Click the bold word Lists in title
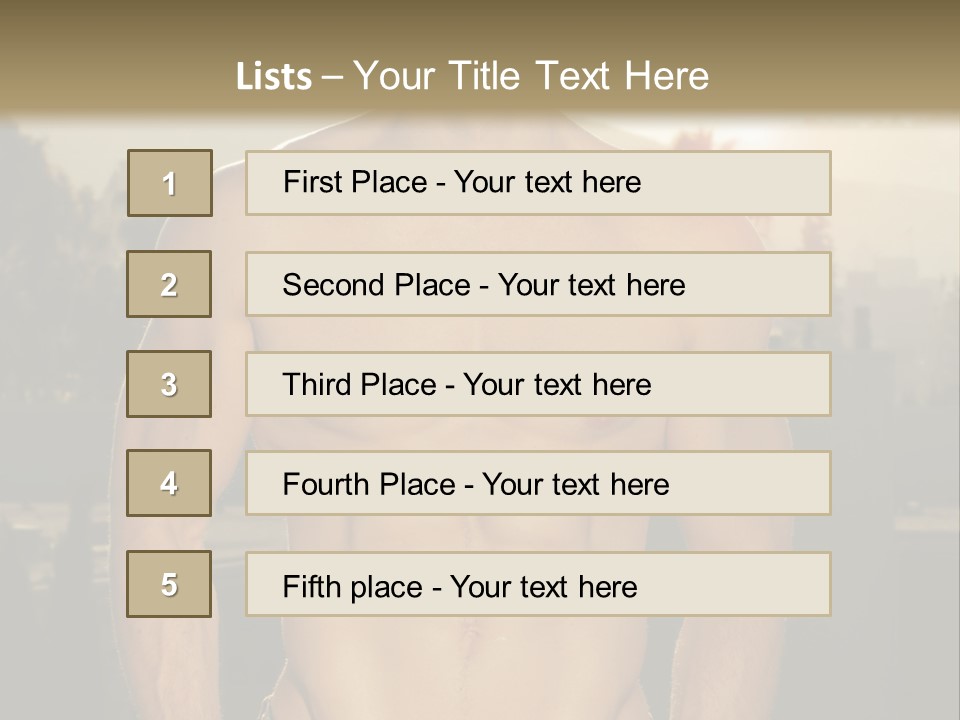This screenshot has height=720, width=960. click(274, 76)
